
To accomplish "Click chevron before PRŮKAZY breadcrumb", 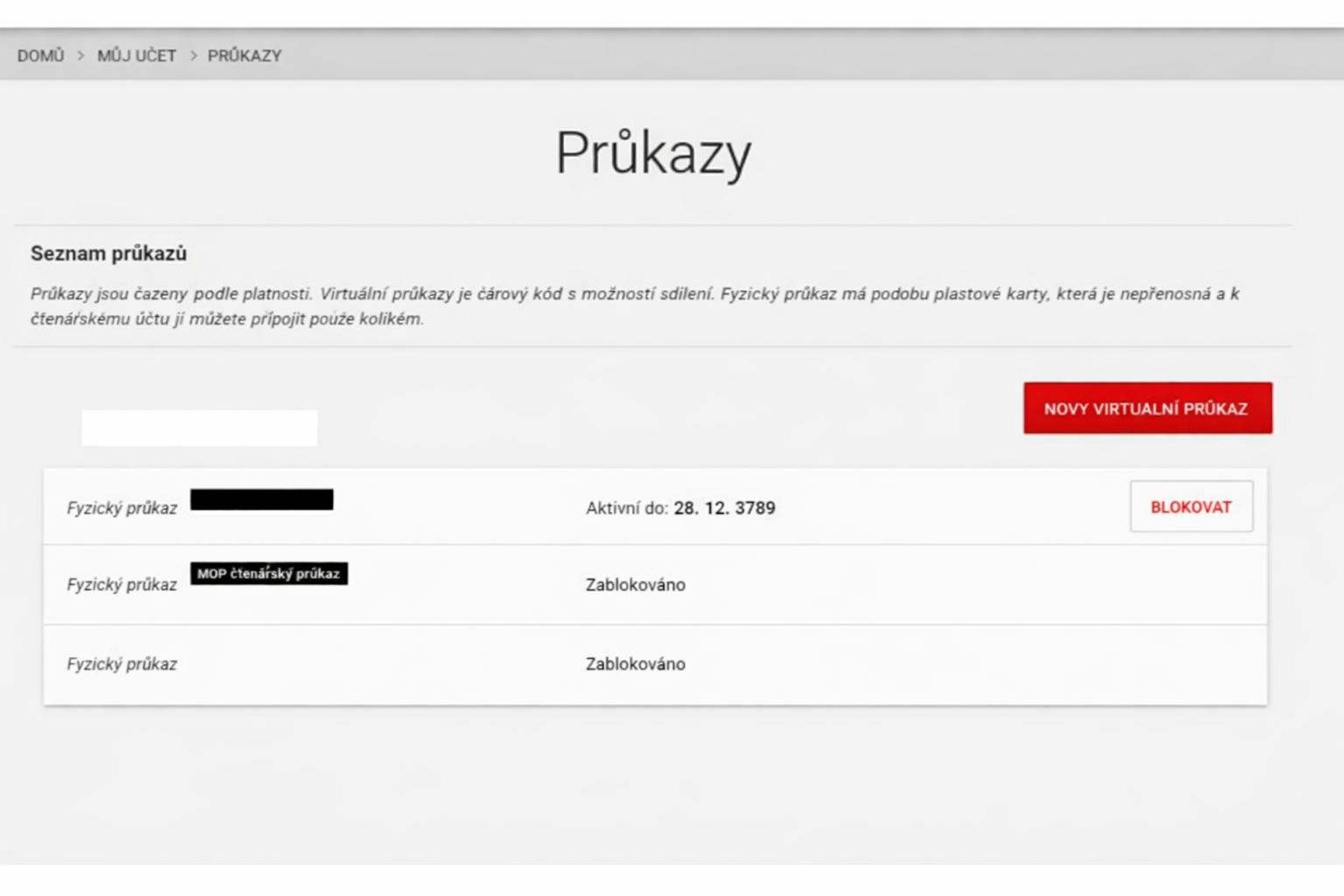I will point(193,56).
